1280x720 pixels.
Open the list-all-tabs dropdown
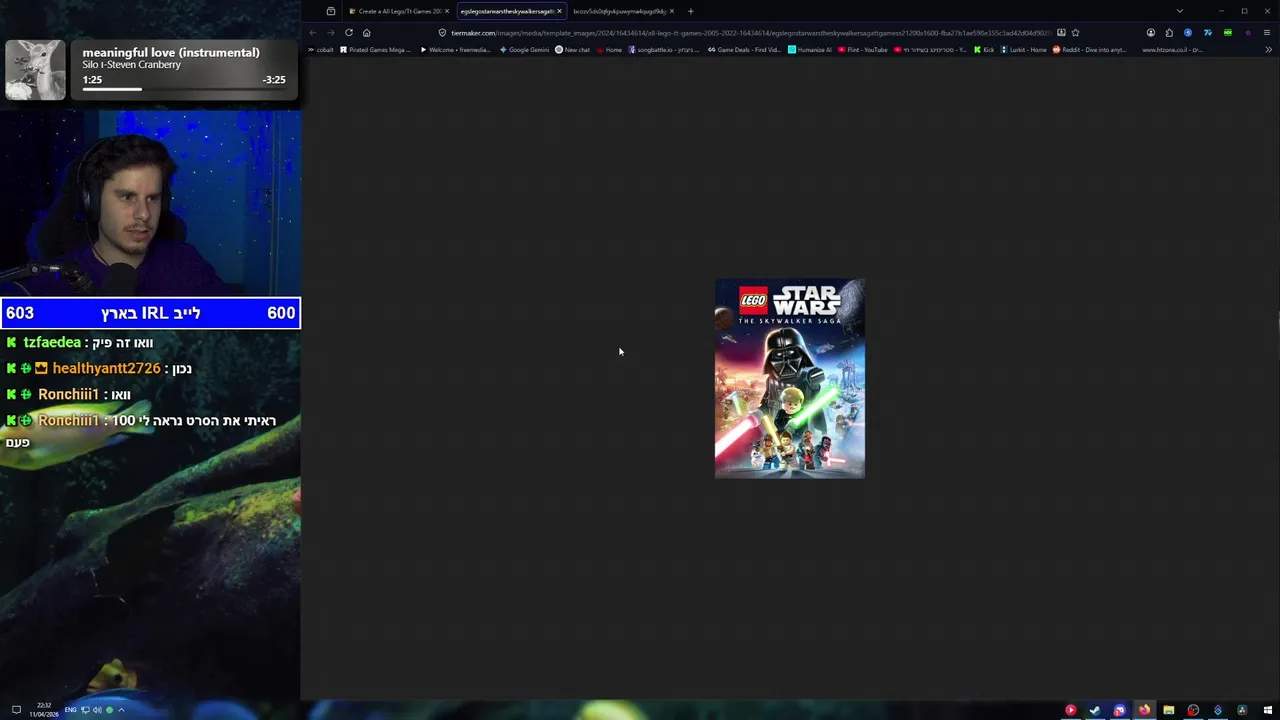[x=1179, y=11]
